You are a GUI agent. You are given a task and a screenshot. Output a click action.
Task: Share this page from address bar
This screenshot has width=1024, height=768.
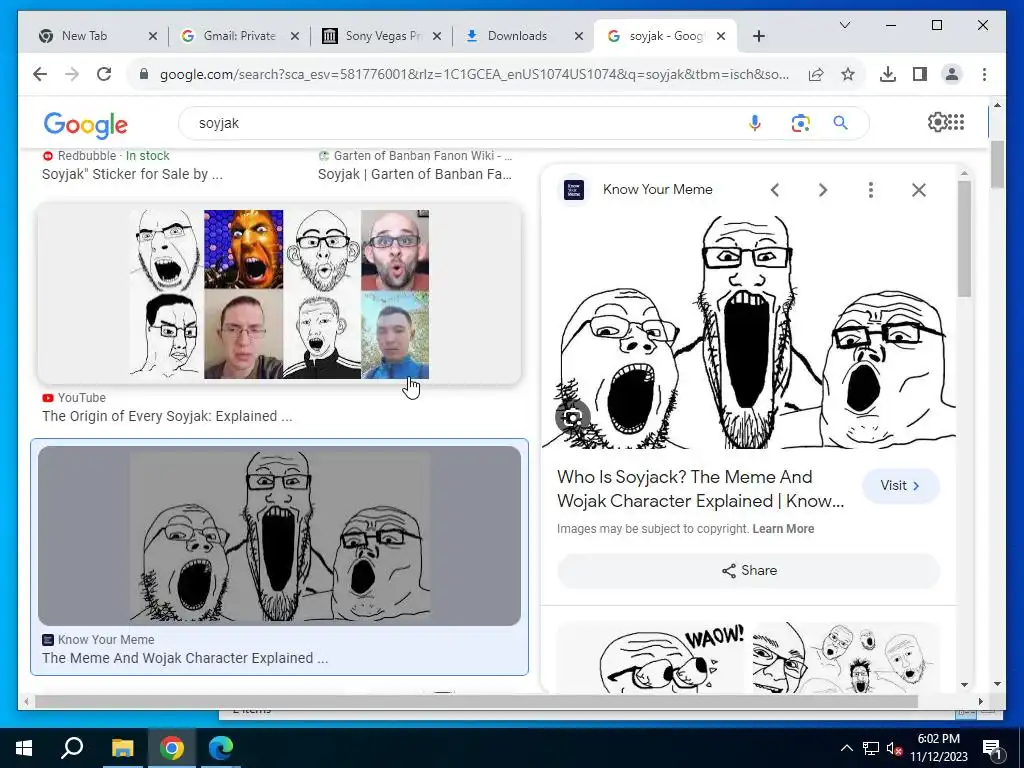click(x=816, y=74)
